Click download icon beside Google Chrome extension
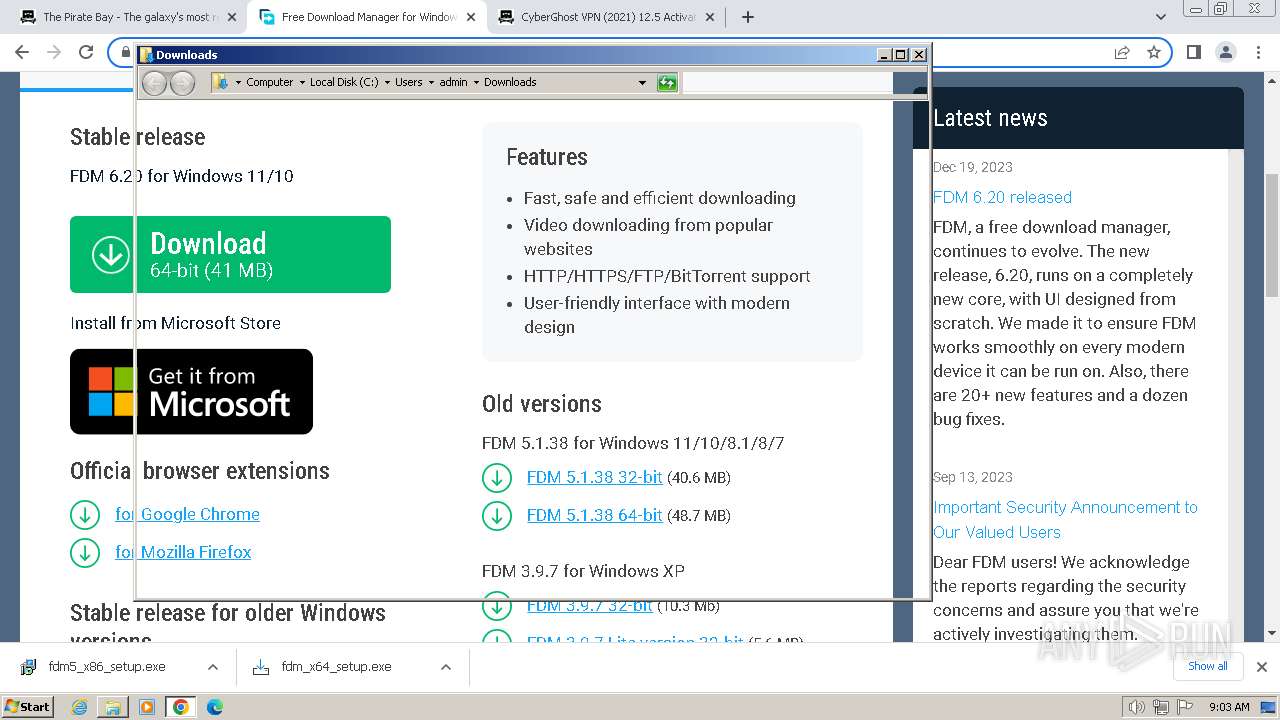The width and height of the screenshot is (1280, 720). click(85, 515)
